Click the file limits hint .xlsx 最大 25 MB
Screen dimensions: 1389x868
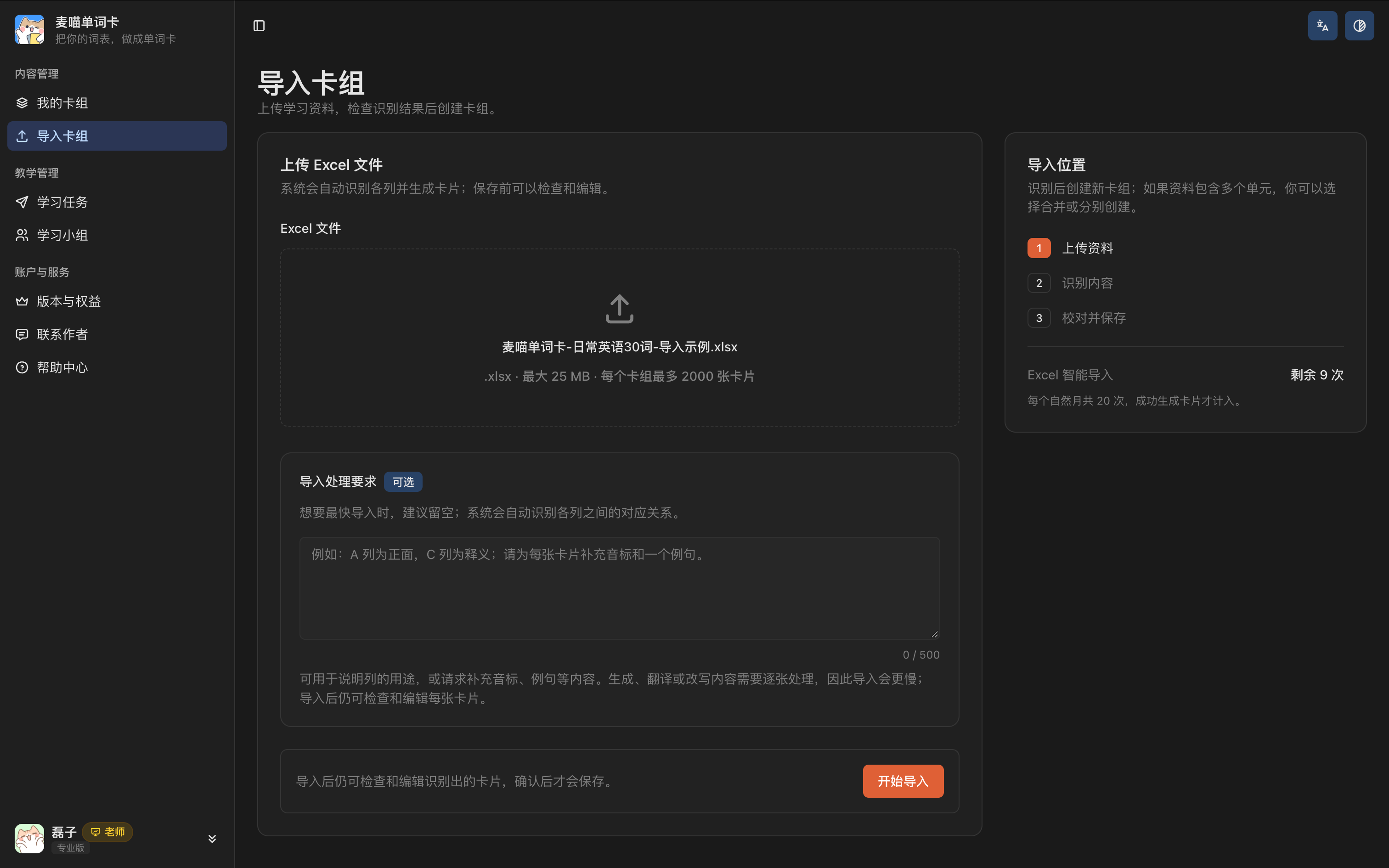619,376
